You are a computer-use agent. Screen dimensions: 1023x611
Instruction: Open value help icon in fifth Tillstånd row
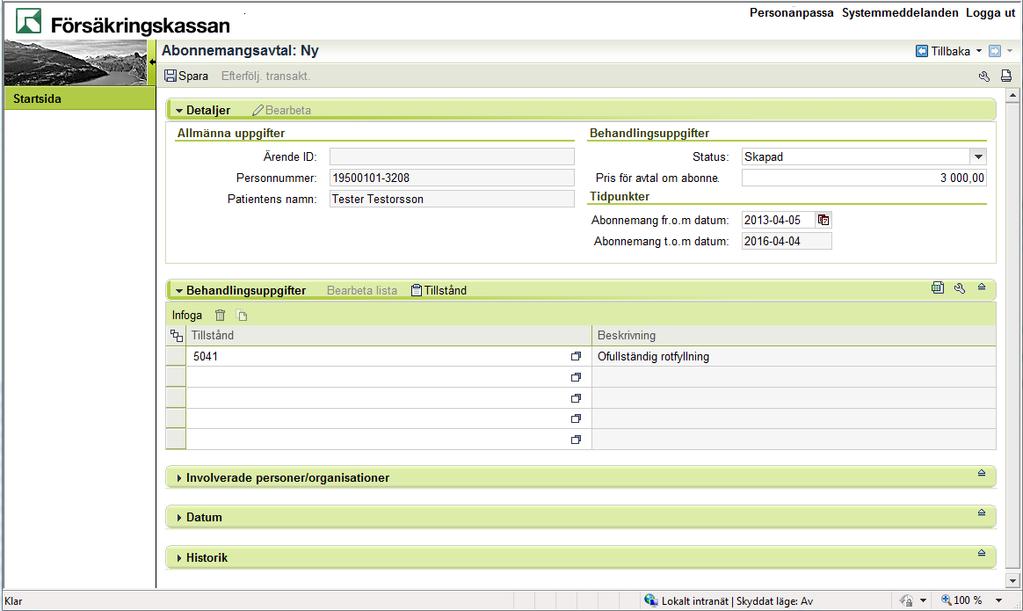pos(575,440)
